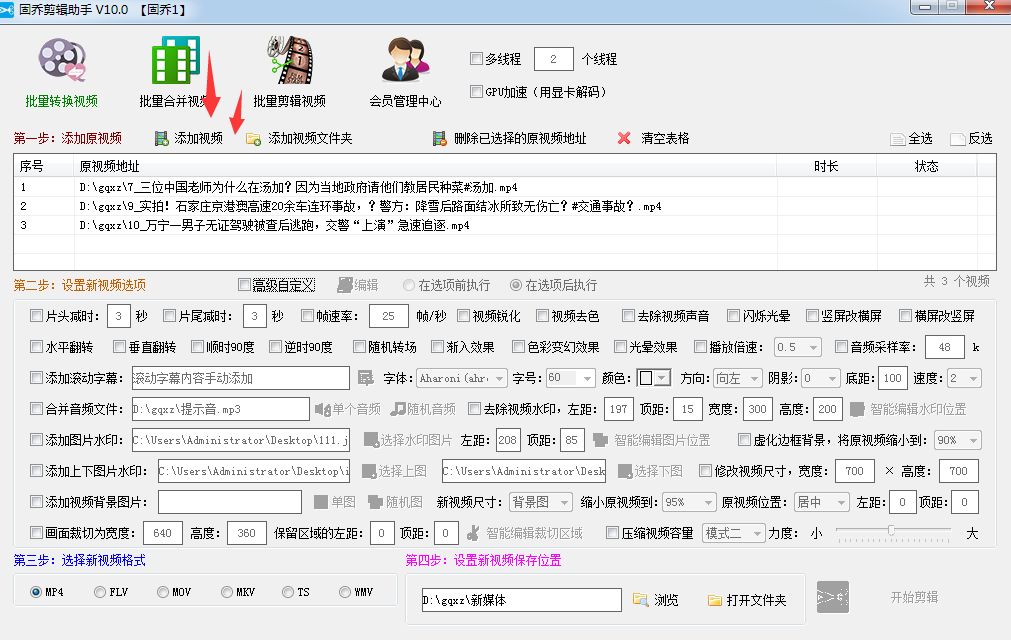1011x640 pixels.
Task: Click the 力度 compression strength slider
Action: (893, 531)
